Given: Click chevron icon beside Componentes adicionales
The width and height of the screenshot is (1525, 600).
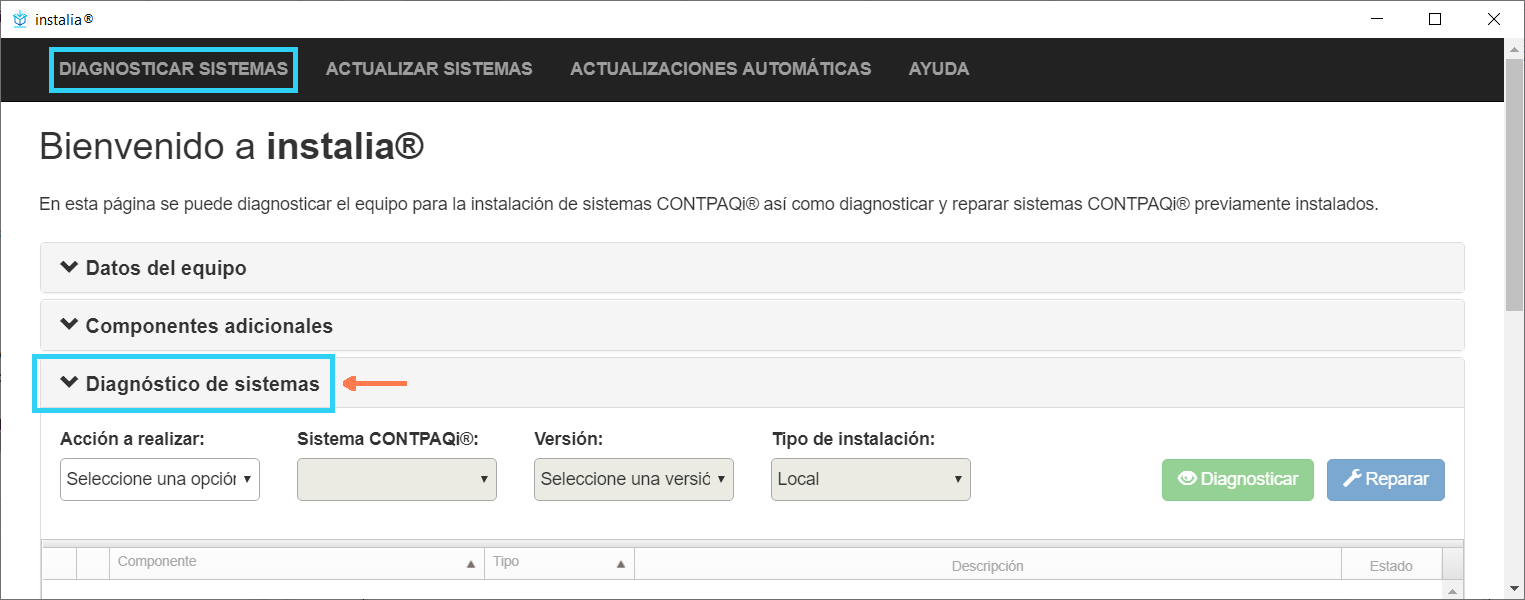Looking at the screenshot, I should [69, 325].
